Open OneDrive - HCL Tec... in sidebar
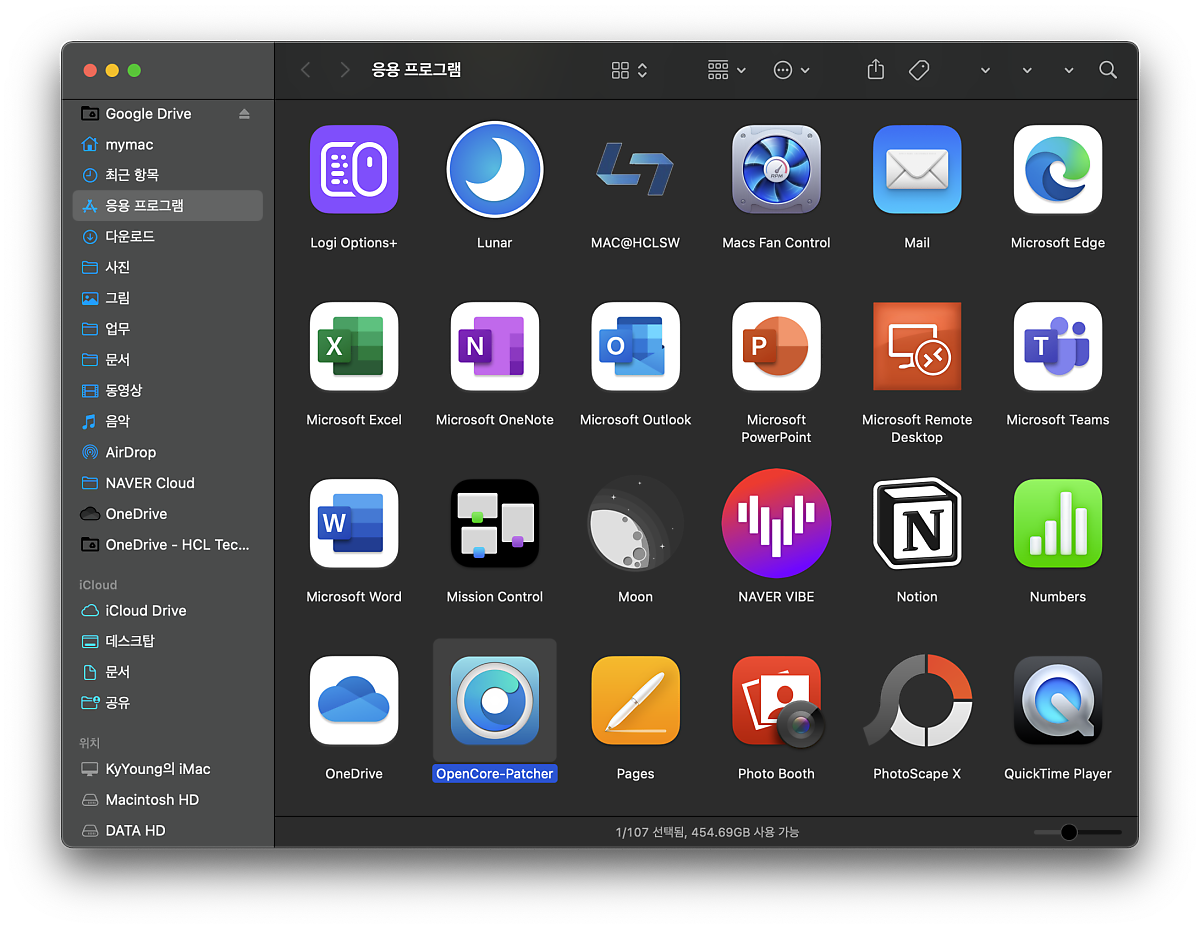The height and width of the screenshot is (929, 1200). point(168,545)
